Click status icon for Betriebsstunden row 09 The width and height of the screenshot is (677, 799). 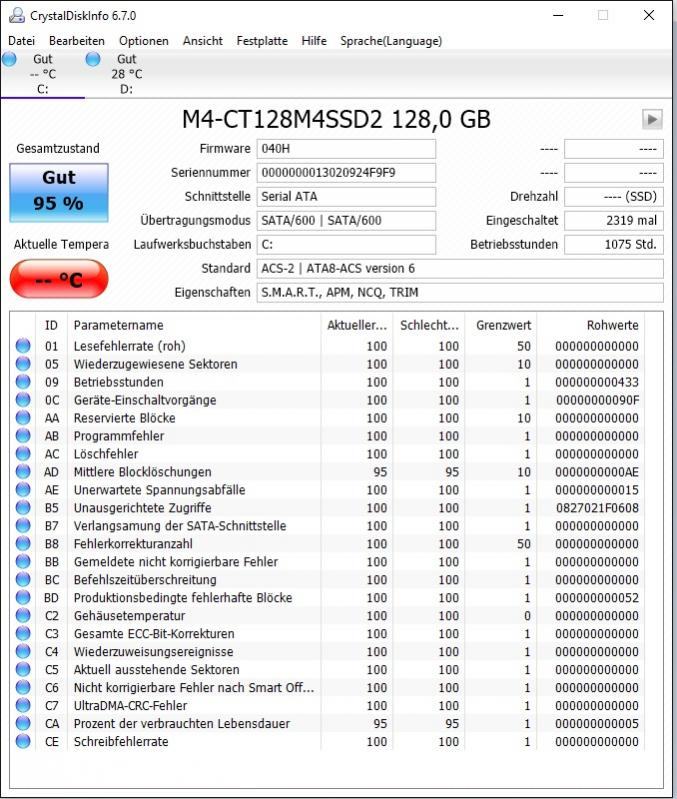(x=23, y=382)
